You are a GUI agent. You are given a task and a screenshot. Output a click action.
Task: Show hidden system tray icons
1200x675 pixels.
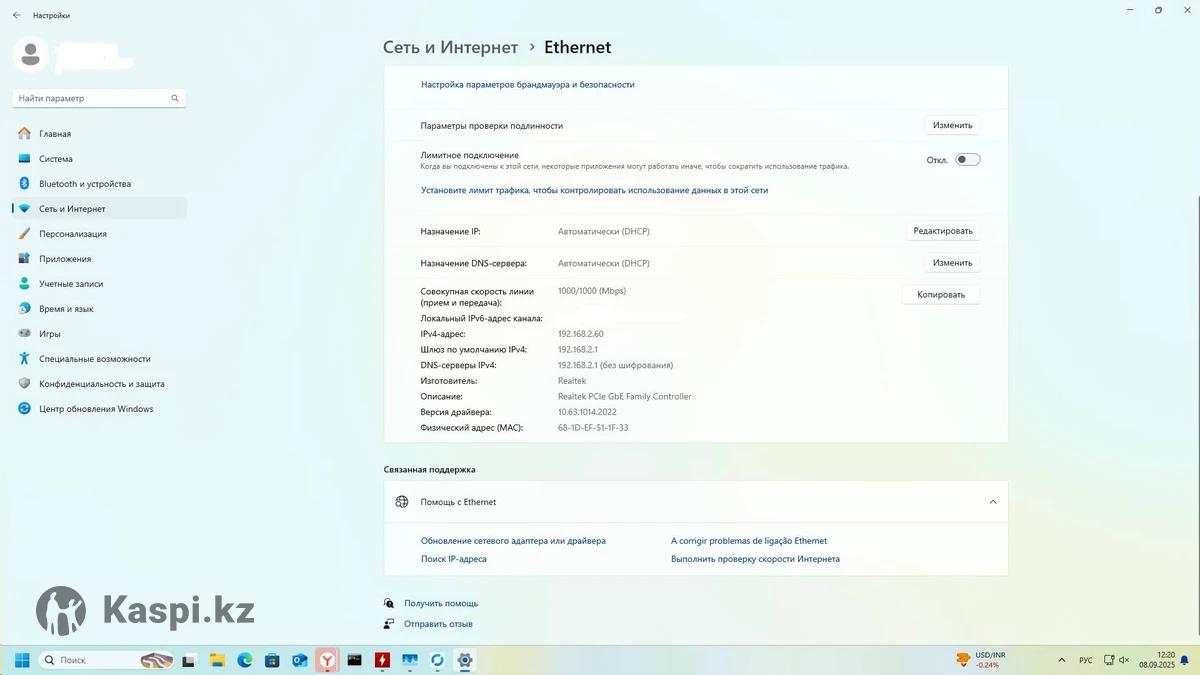(x=1061, y=660)
